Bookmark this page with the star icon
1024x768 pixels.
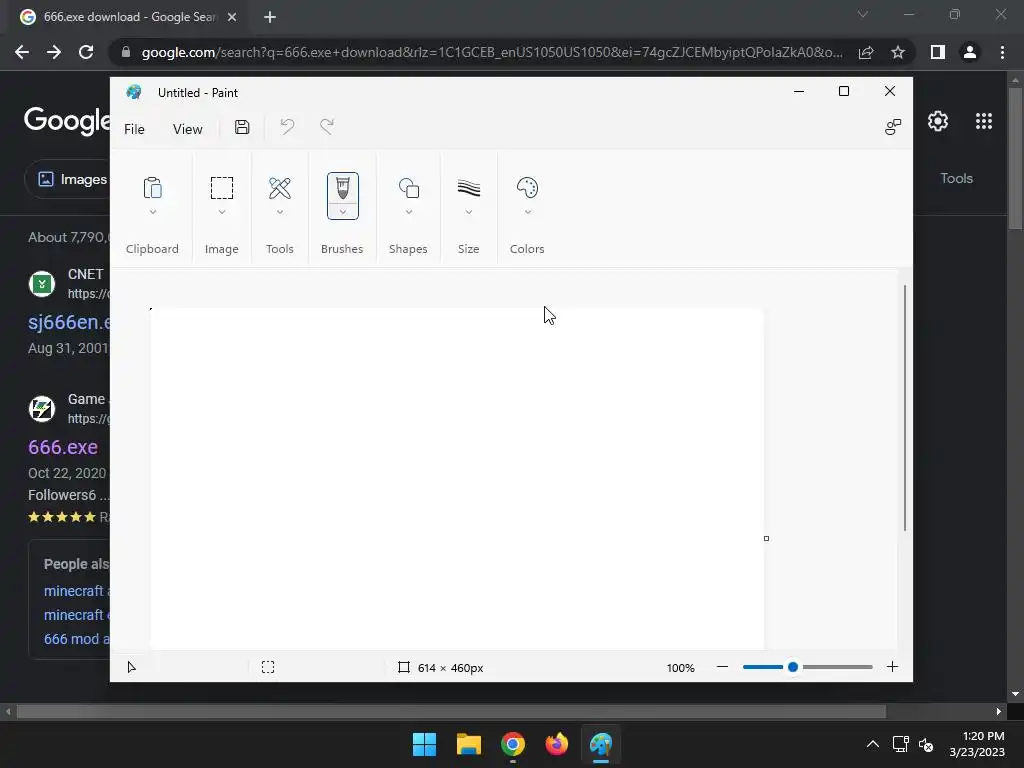898,52
